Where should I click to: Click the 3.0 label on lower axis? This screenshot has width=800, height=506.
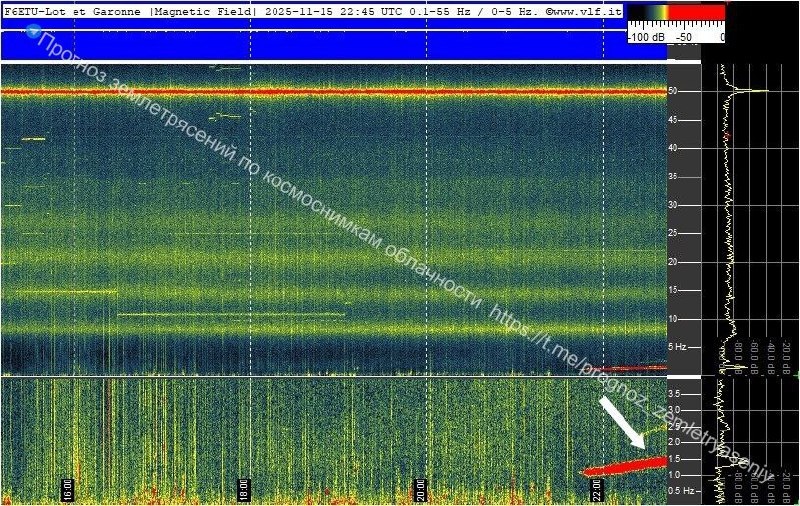[674, 410]
